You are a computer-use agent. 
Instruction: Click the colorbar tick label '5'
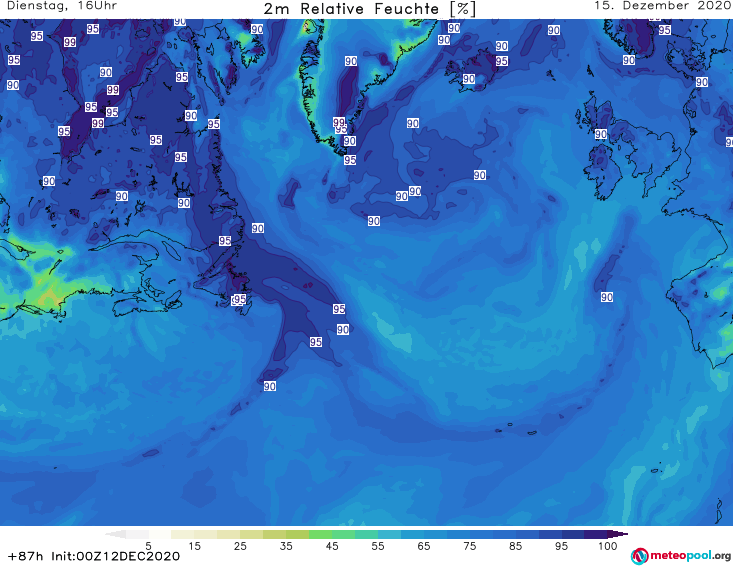[148, 546]
